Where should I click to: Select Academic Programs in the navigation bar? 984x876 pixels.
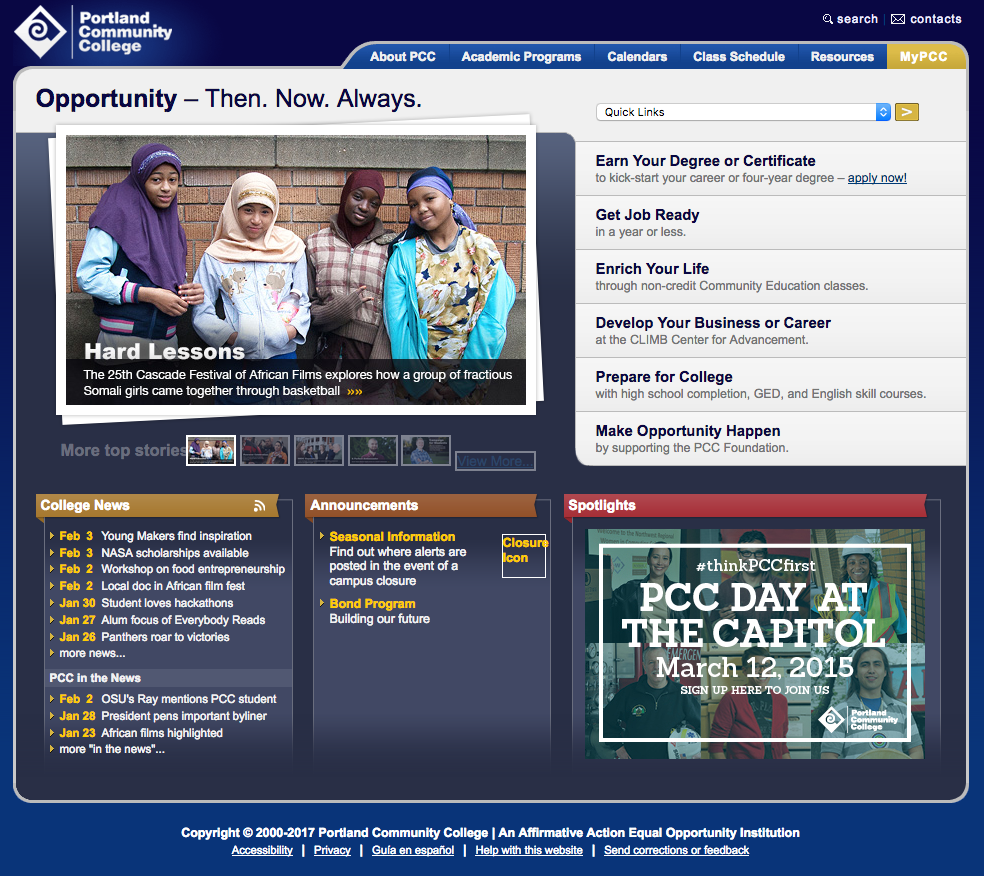click(521, 56)
